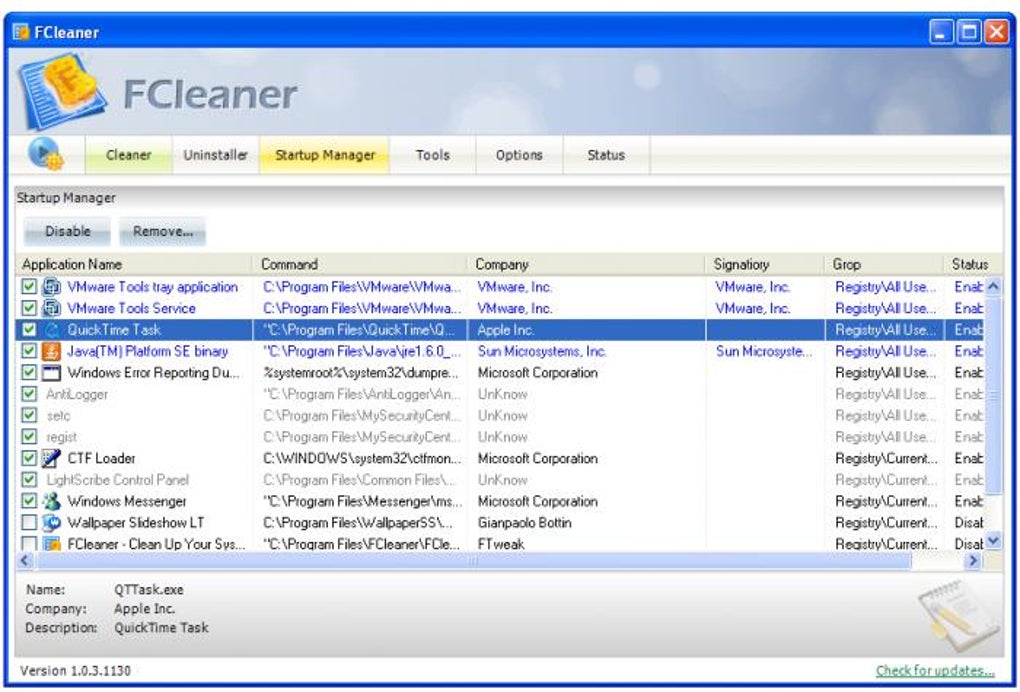The image size is (1020, 692).
Task: Click the vertical scrollbar up arrow
Action: point(993,286)
